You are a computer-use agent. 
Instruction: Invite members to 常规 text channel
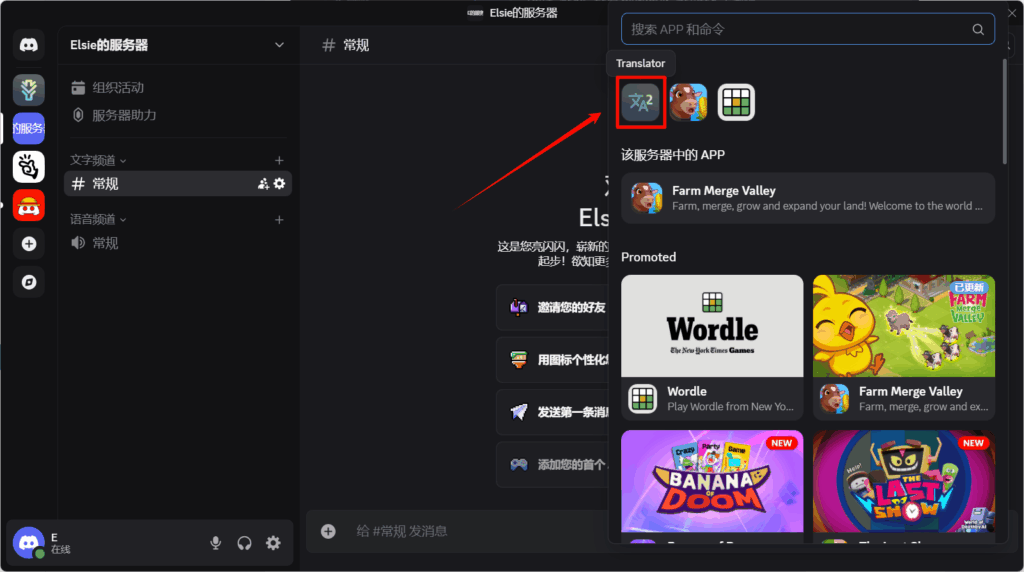[263, 184]
